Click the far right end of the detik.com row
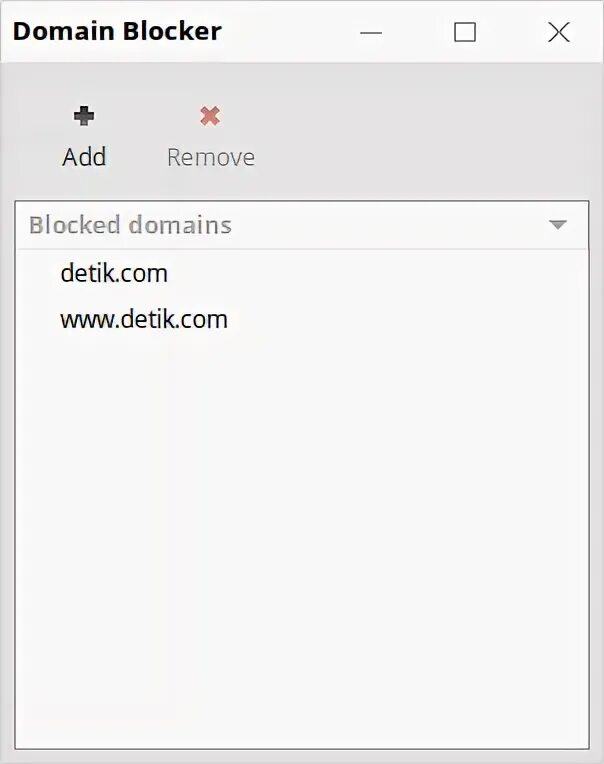604x764 pixels. [x=560, y=273]
